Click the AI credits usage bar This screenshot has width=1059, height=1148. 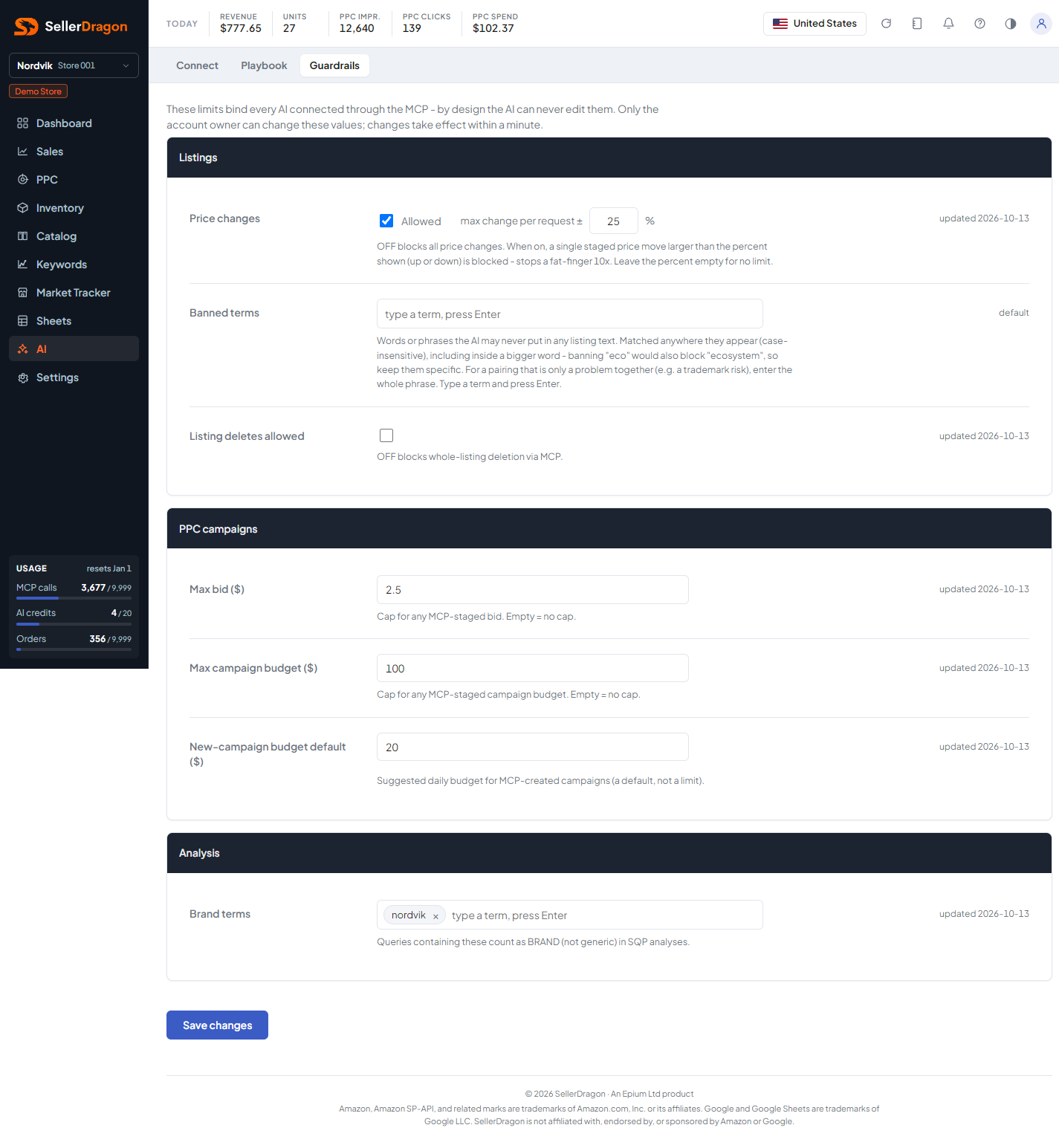point(74,623)
